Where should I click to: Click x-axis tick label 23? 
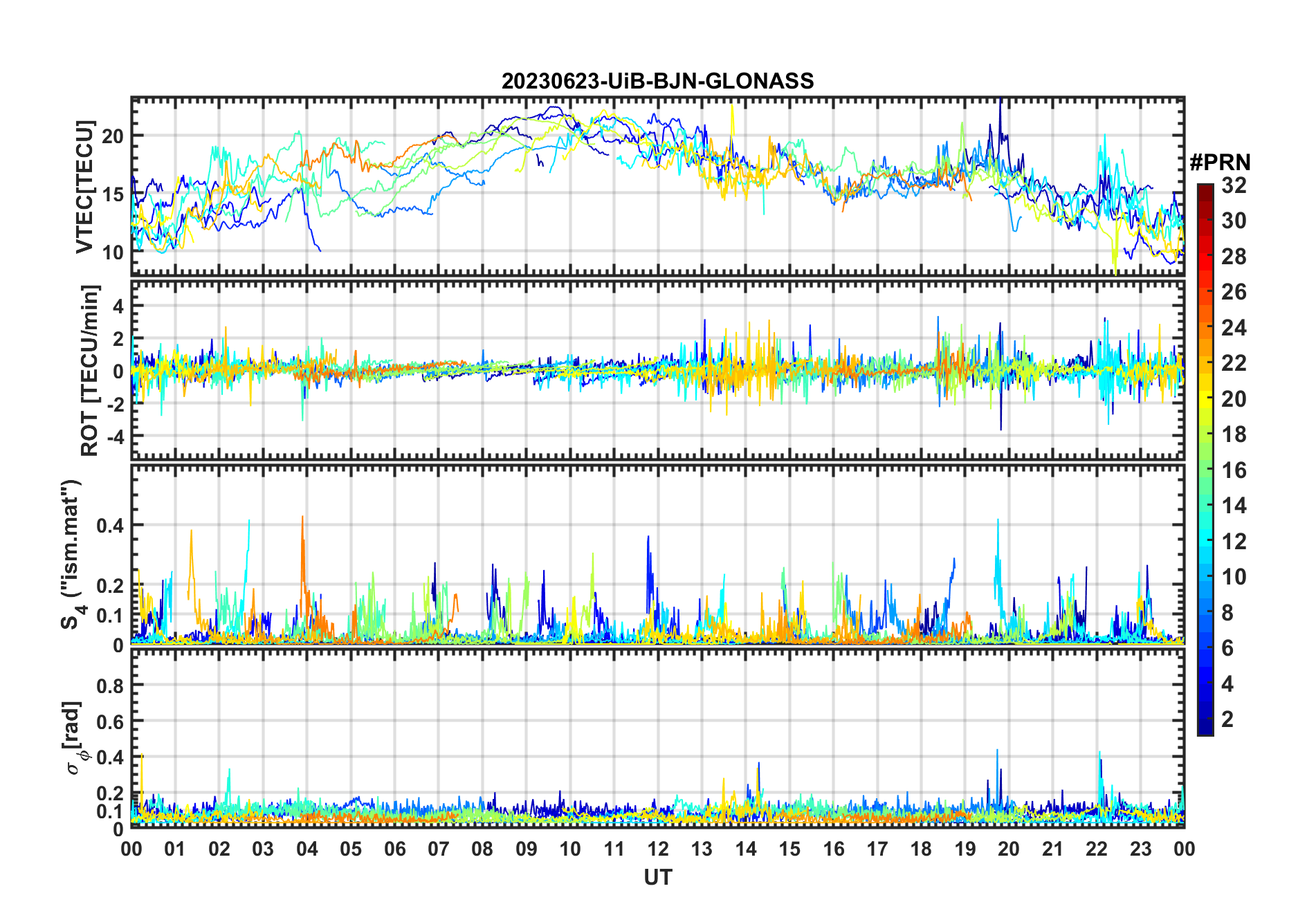[1140, 849]
